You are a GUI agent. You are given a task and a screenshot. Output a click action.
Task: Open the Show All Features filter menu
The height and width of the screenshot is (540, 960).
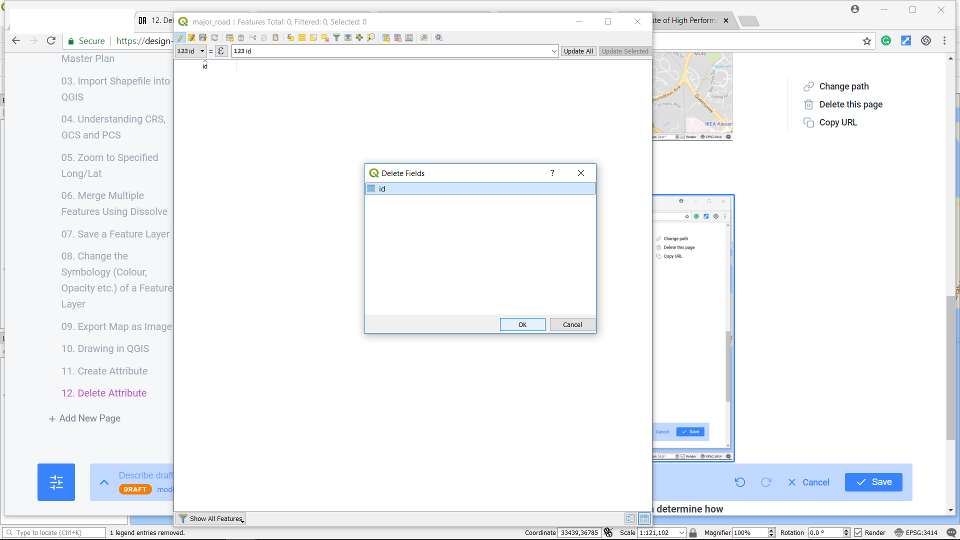point(211,519)
